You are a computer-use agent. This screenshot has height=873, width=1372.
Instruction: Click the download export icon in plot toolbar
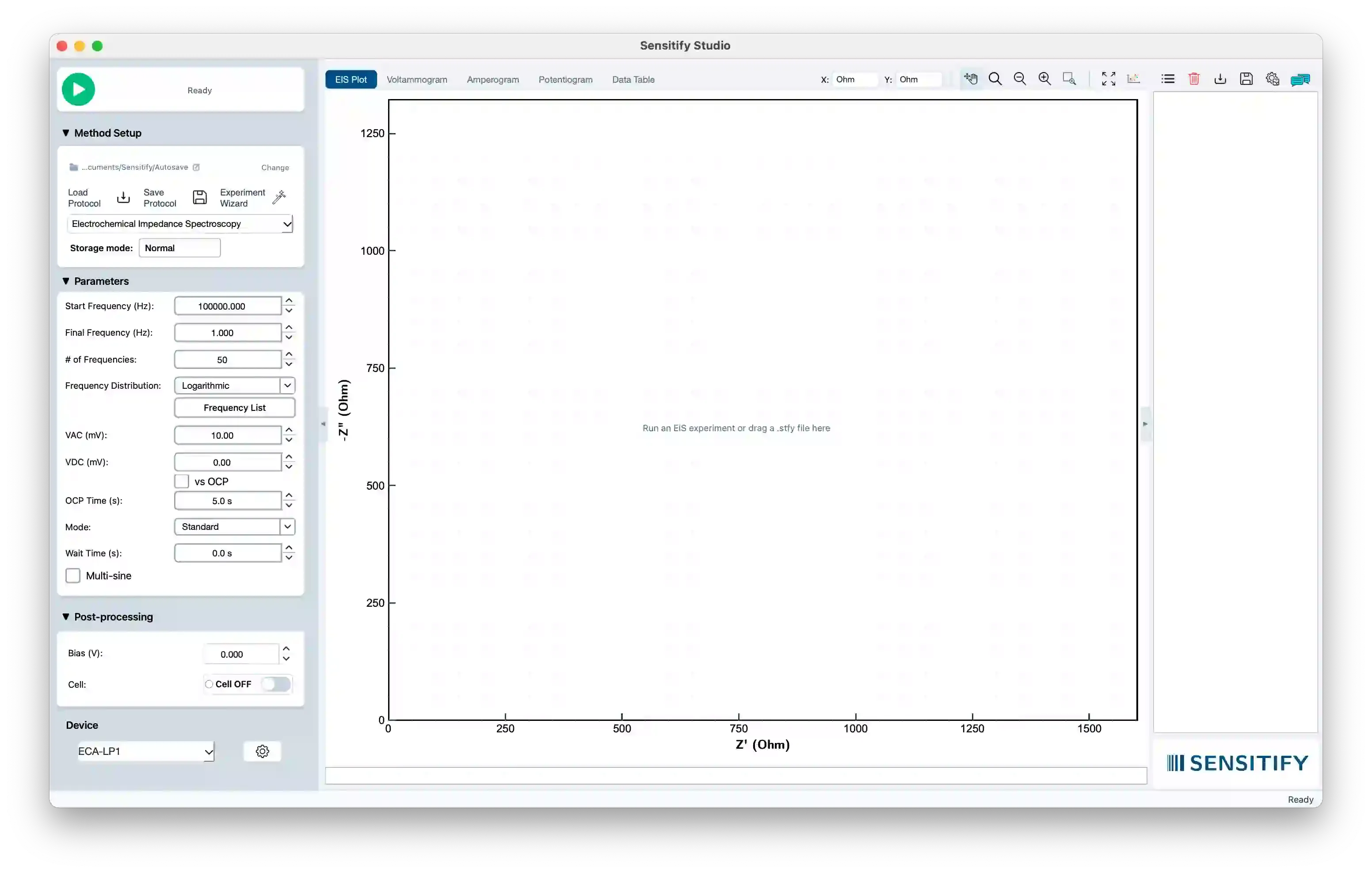tap(1220, 79)
